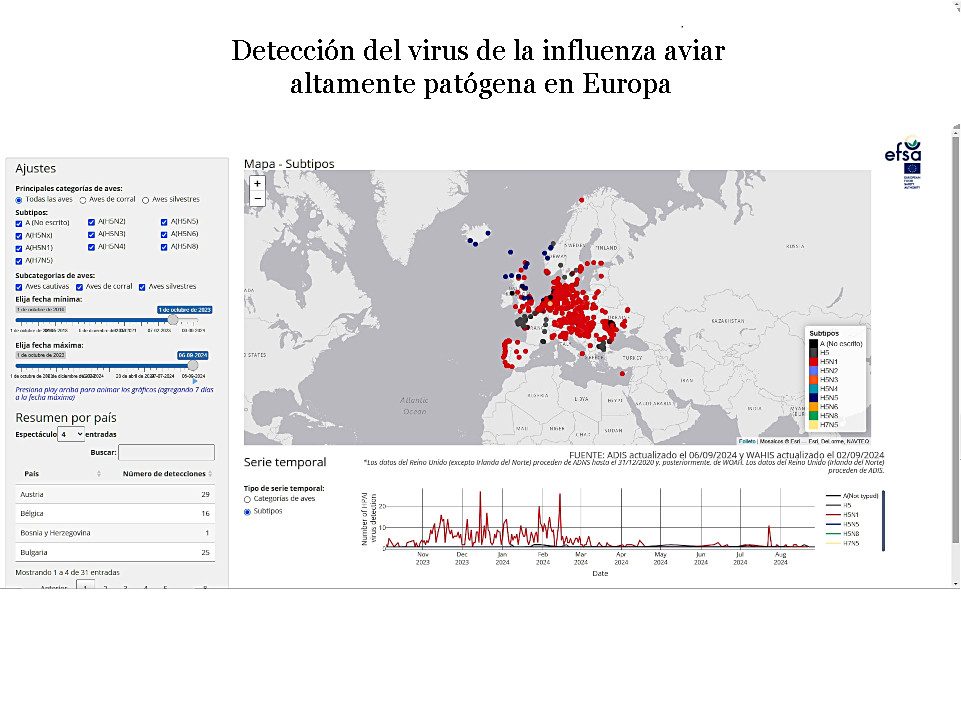Click the H5N5 dark blue map legend swatch
The width and height of the screenshot is (961, 721).
[813, 398]
